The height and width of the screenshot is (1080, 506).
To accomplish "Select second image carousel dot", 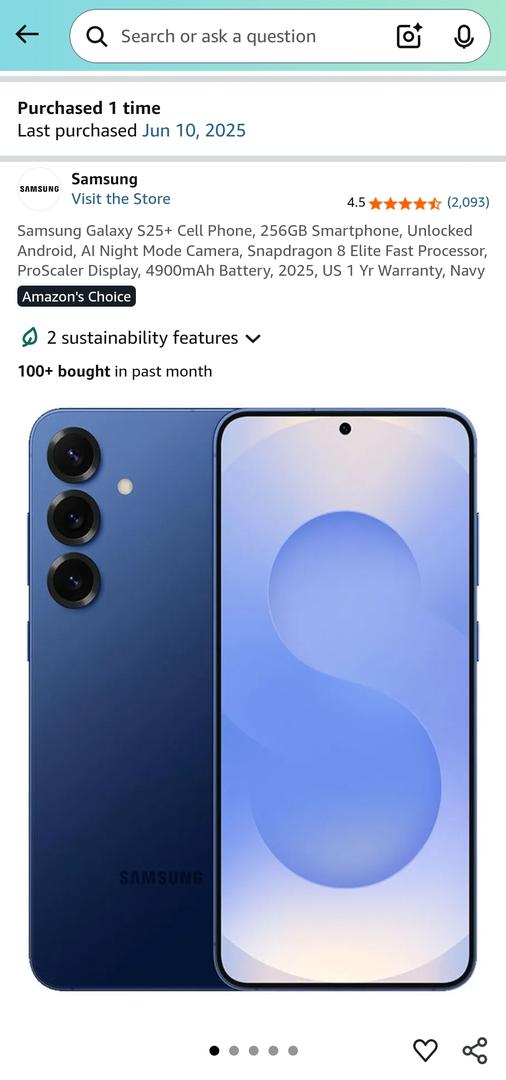I will pos(234,1050).
